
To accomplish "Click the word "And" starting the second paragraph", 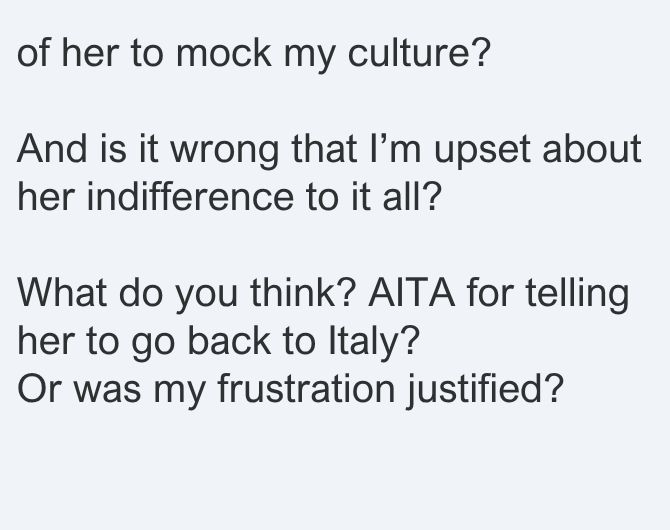I will tap(53, 148).
